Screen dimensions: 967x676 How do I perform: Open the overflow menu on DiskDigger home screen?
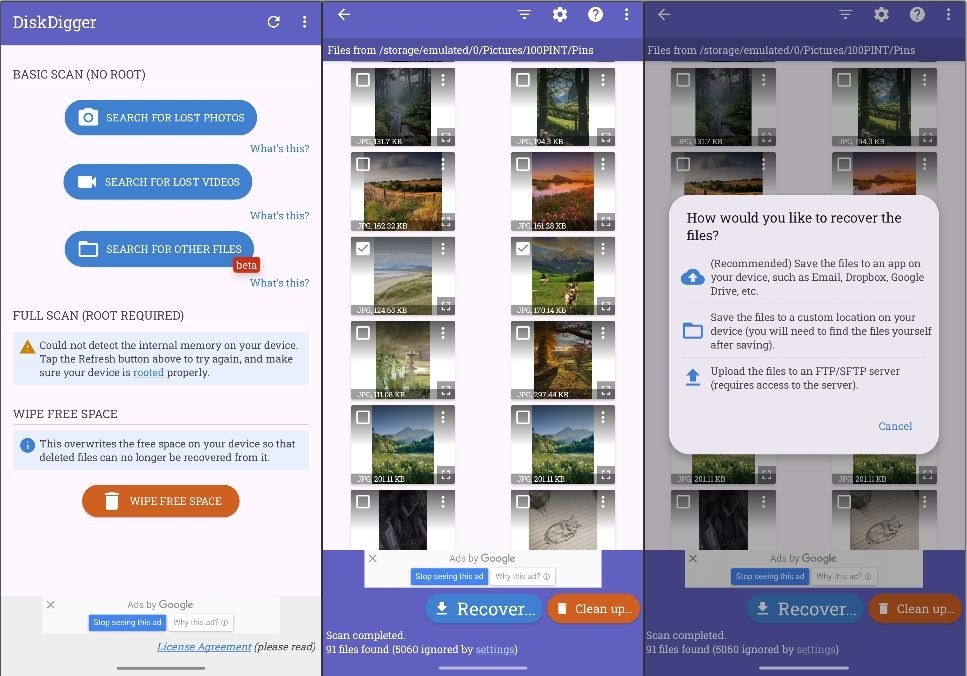click(x=305, y=22)
